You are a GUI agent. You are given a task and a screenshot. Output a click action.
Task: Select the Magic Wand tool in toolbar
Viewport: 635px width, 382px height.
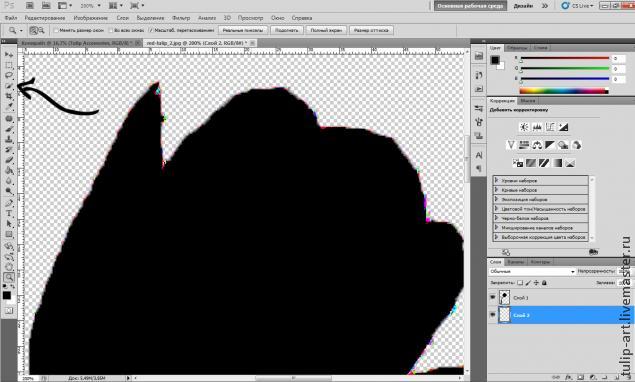coord(9,85)
